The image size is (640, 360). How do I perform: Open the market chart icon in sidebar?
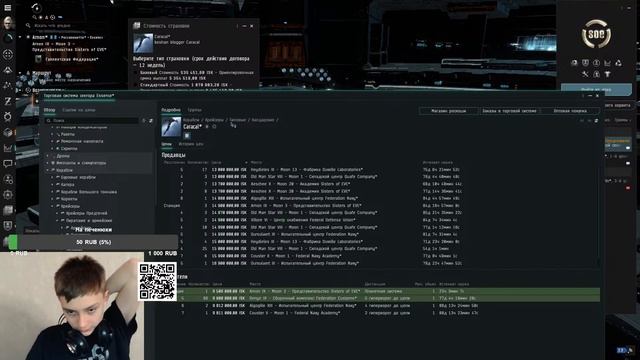[7, 148]
